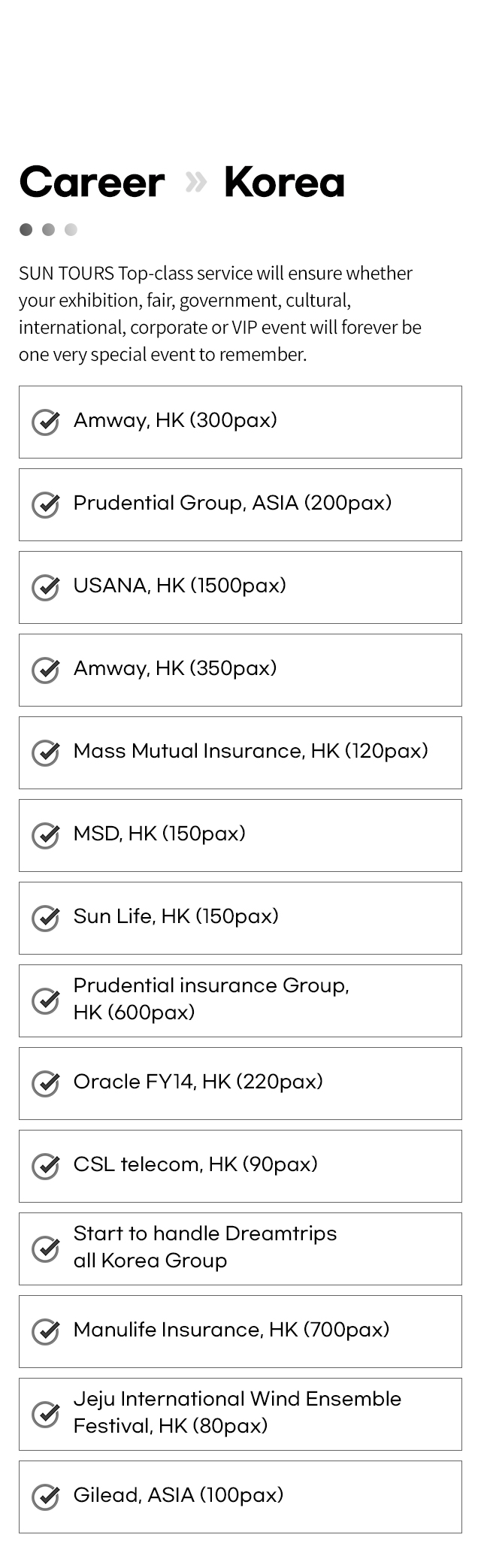Screen dimensions: 481x1568
Task: Open the Jeju International Wind Ensemble Festival entry
Action: pos(240,1414)
